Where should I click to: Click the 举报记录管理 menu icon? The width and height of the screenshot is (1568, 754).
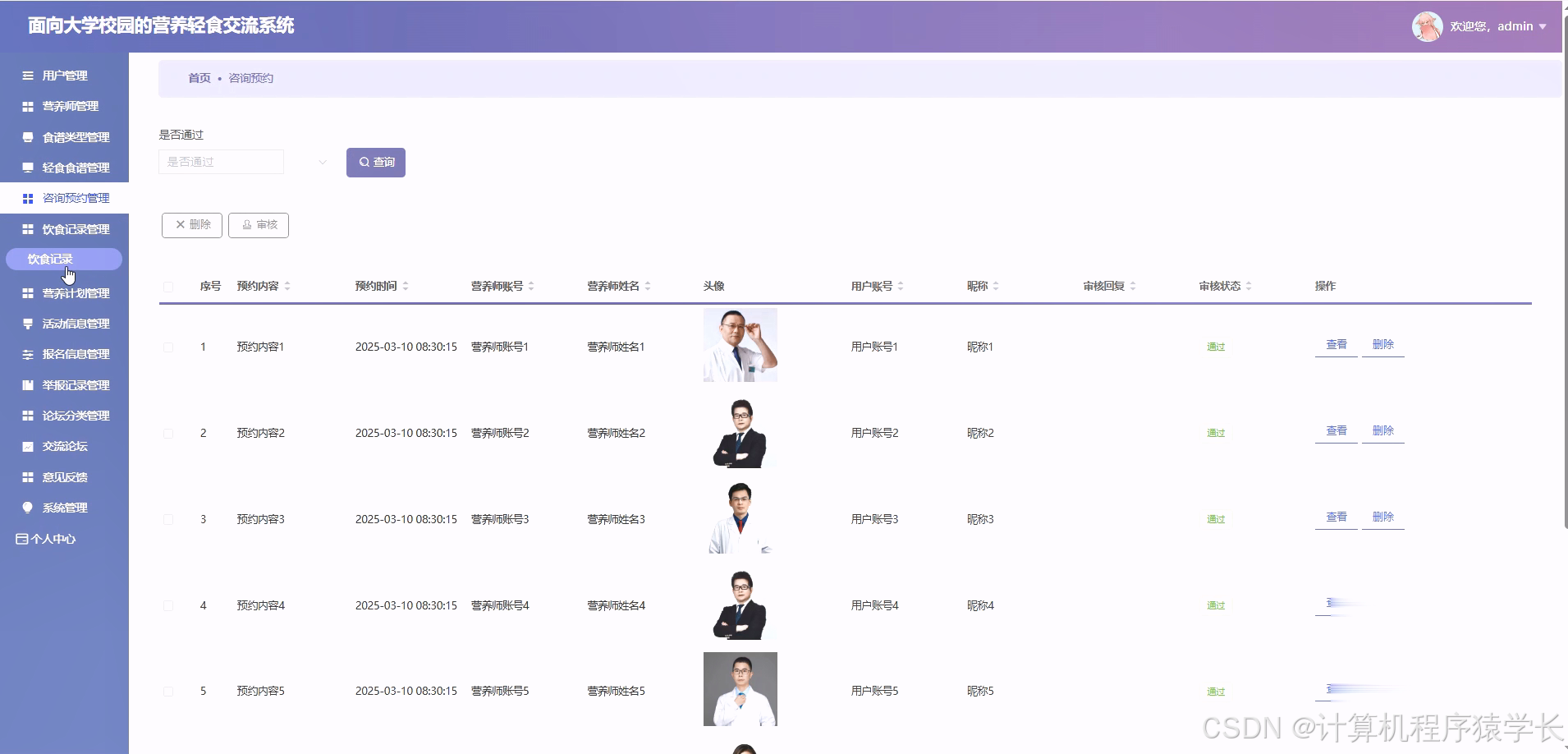(28, 385)
